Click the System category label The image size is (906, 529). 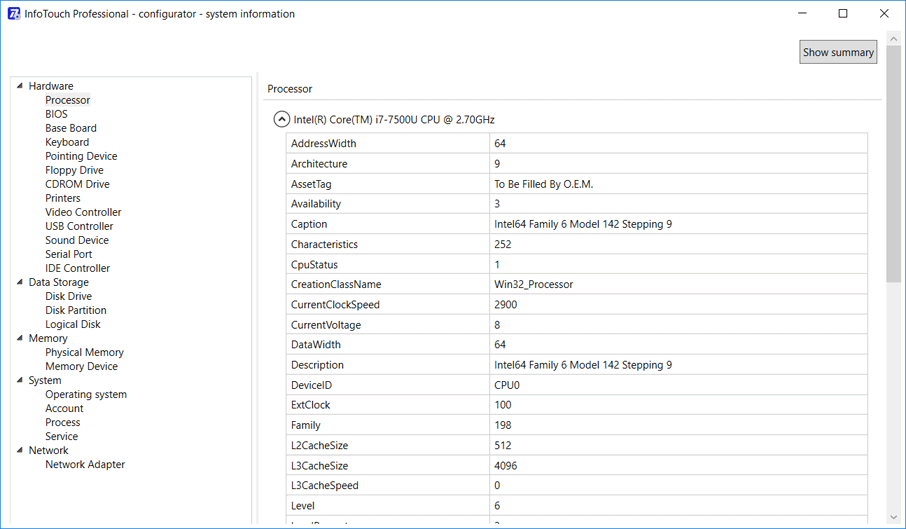tap(44, 380)
